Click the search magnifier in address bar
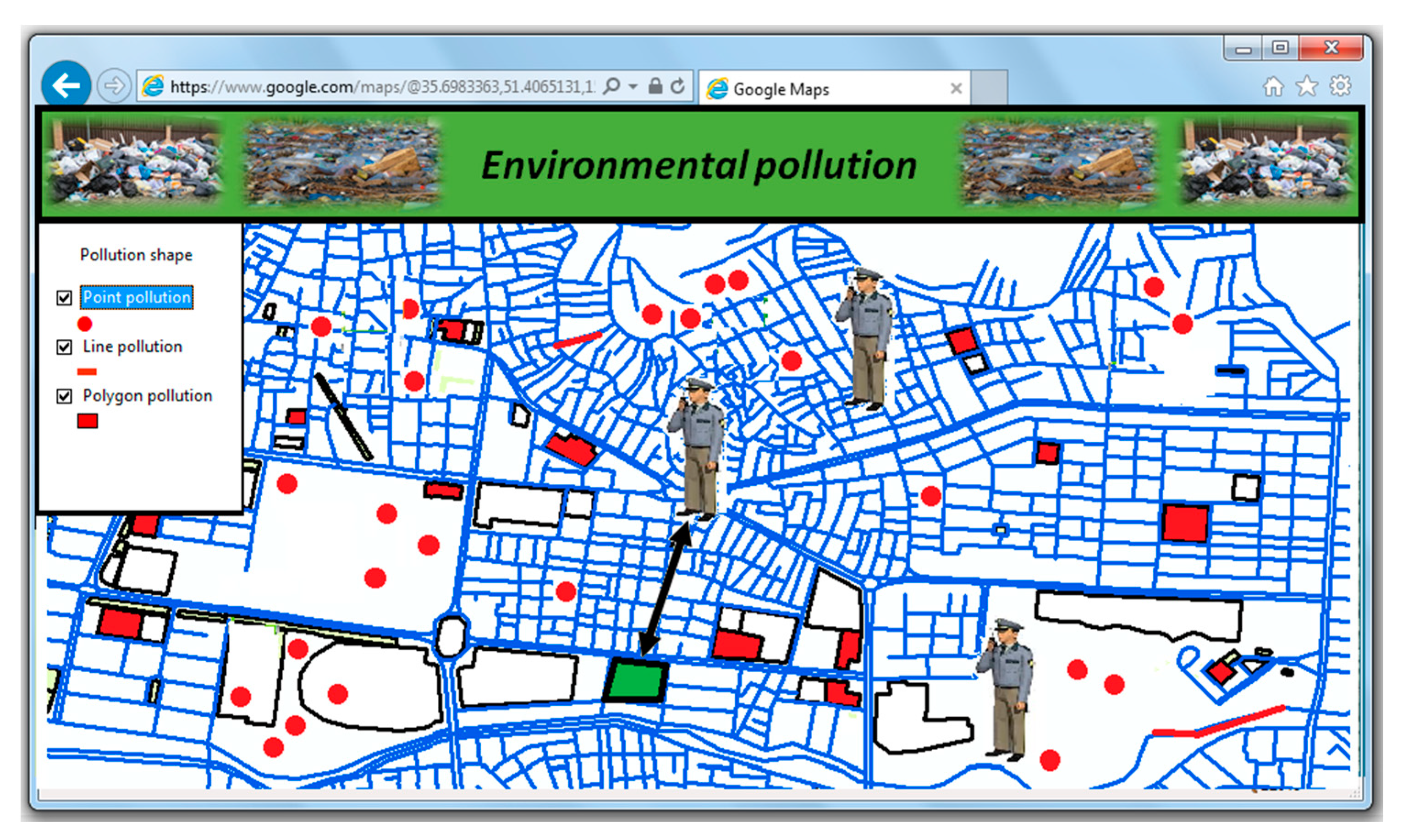Viewport: 1403px width, 840px height. tap(611, 86)
